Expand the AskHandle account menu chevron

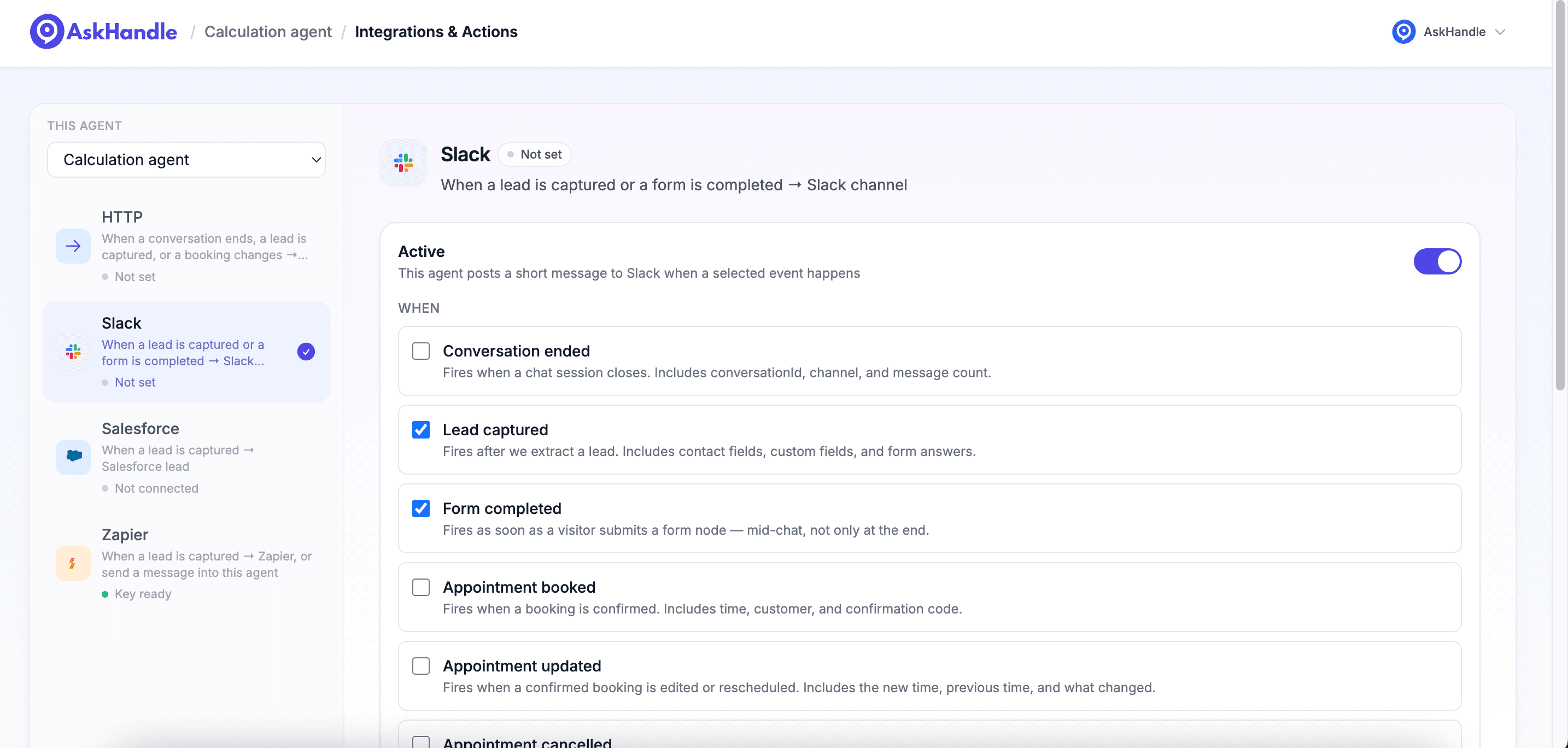coord(1500,32)
